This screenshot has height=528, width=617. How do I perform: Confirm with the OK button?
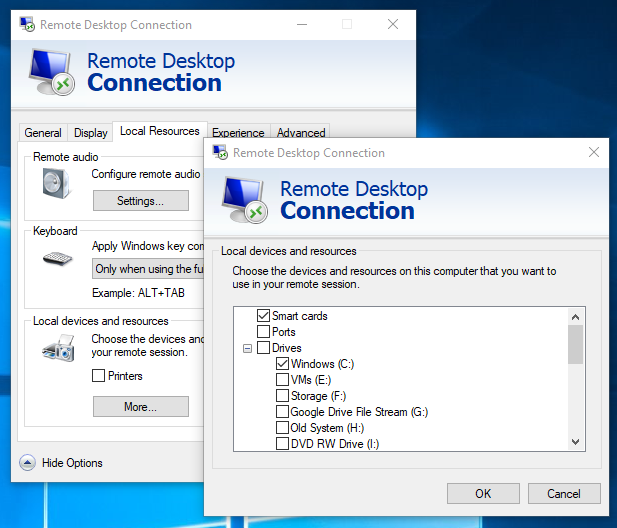coord(483,493)
